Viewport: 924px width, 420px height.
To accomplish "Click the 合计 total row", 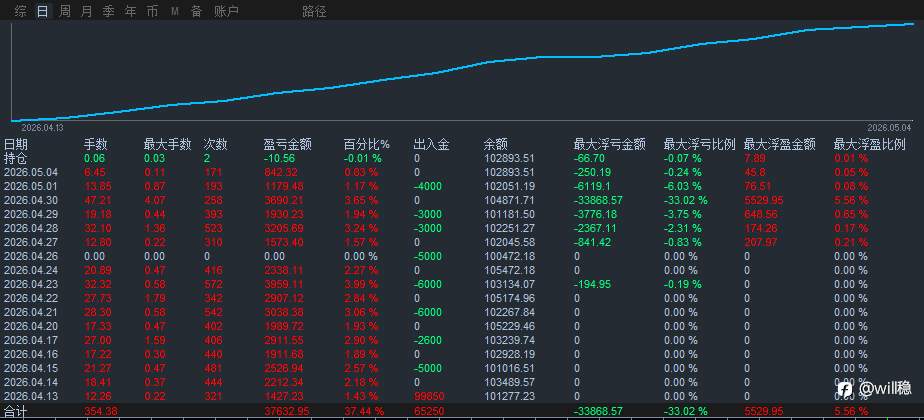I will point(462,411).
